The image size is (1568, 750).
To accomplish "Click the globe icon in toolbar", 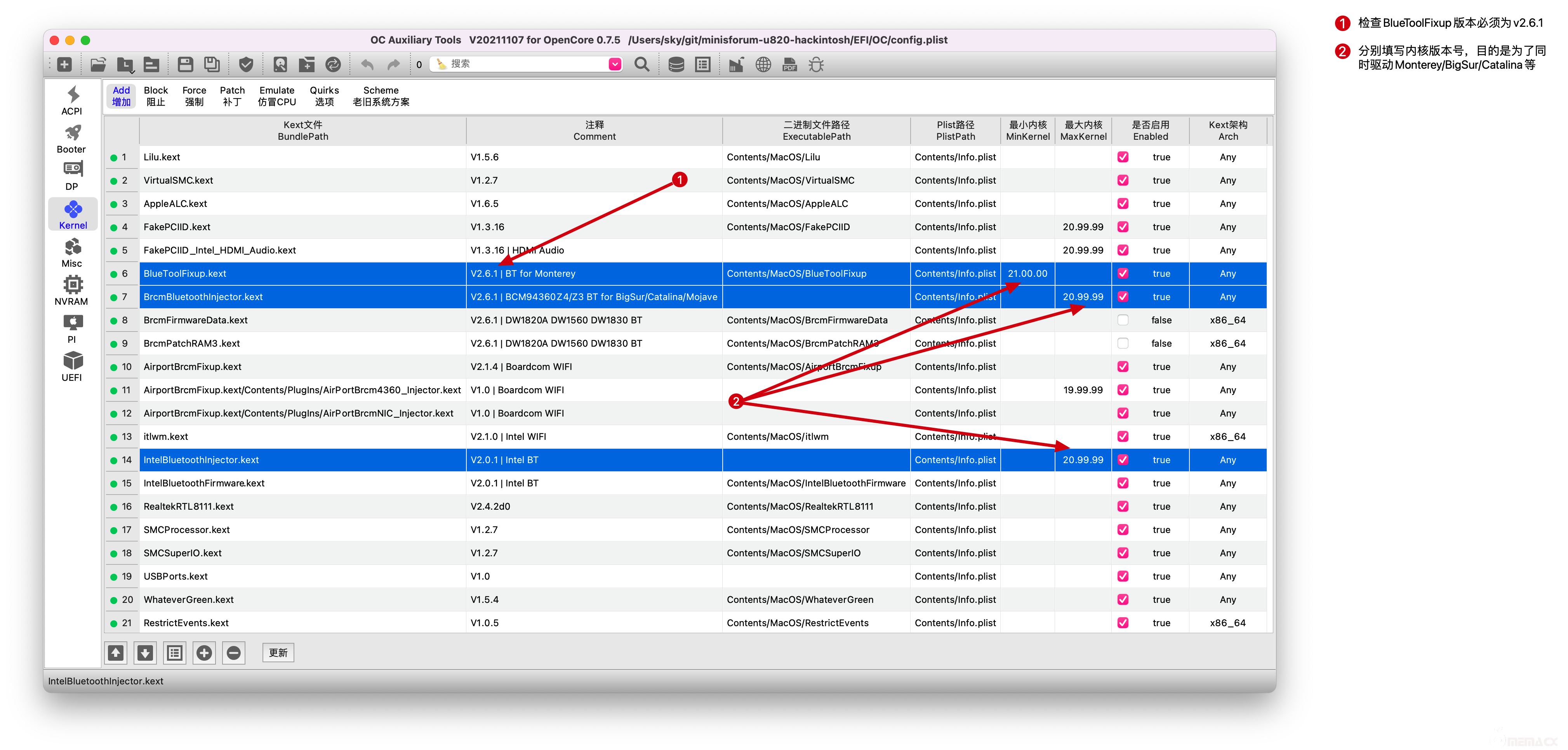I will click(763, 64).
